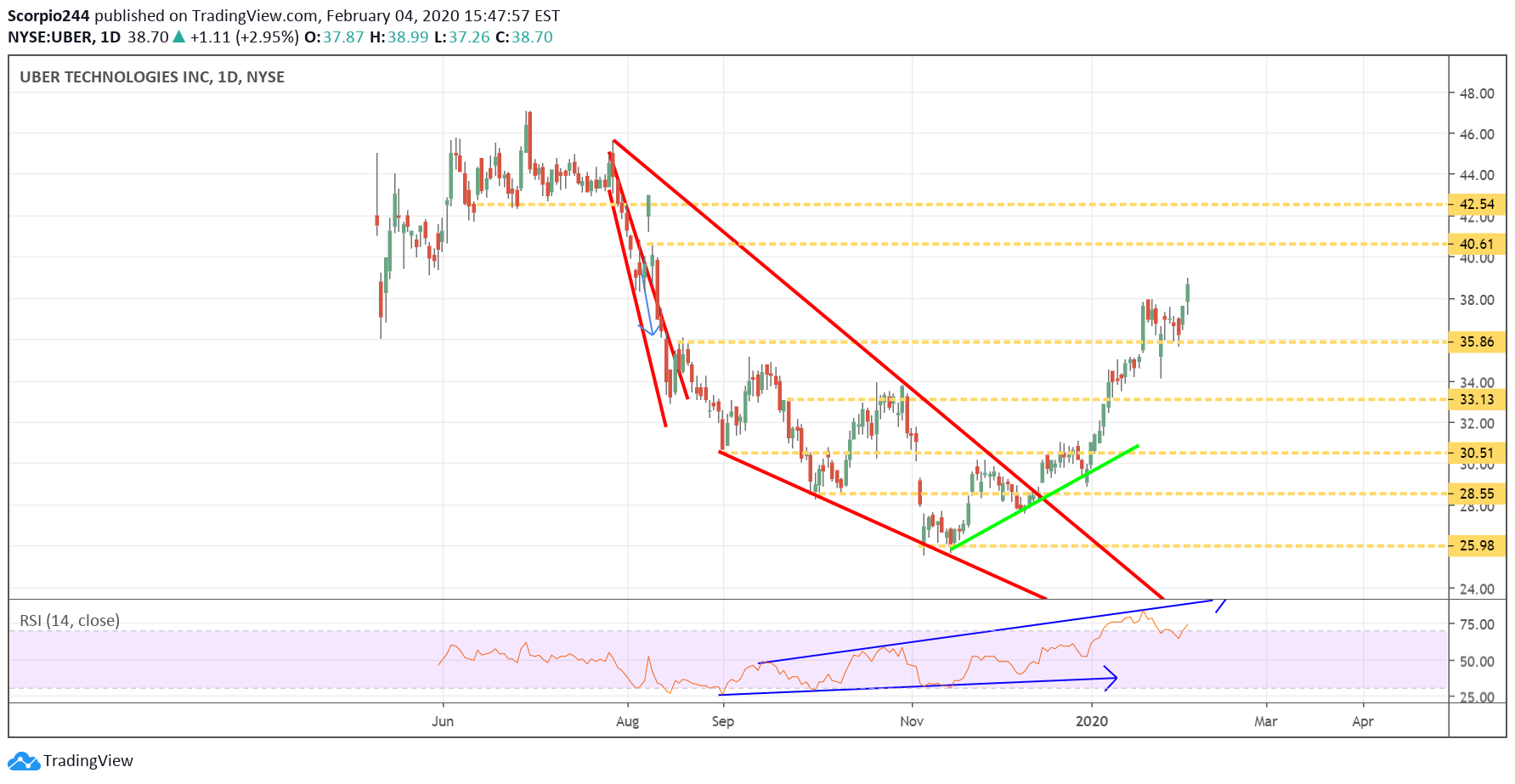Click the 75.00 RSI axis value
Viewport: 1515px width, 784px height.
tap(1477, 625)
